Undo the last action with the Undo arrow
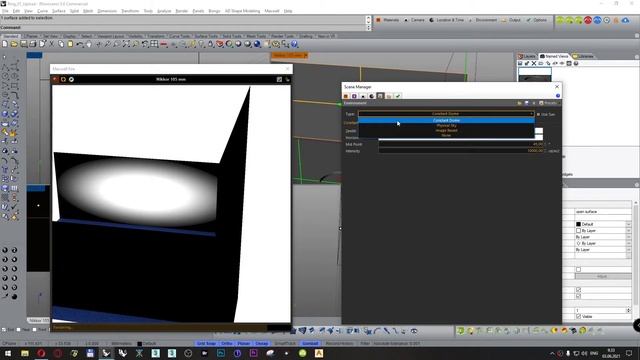This screenshot has width=640, height=360. pos(80,44)
